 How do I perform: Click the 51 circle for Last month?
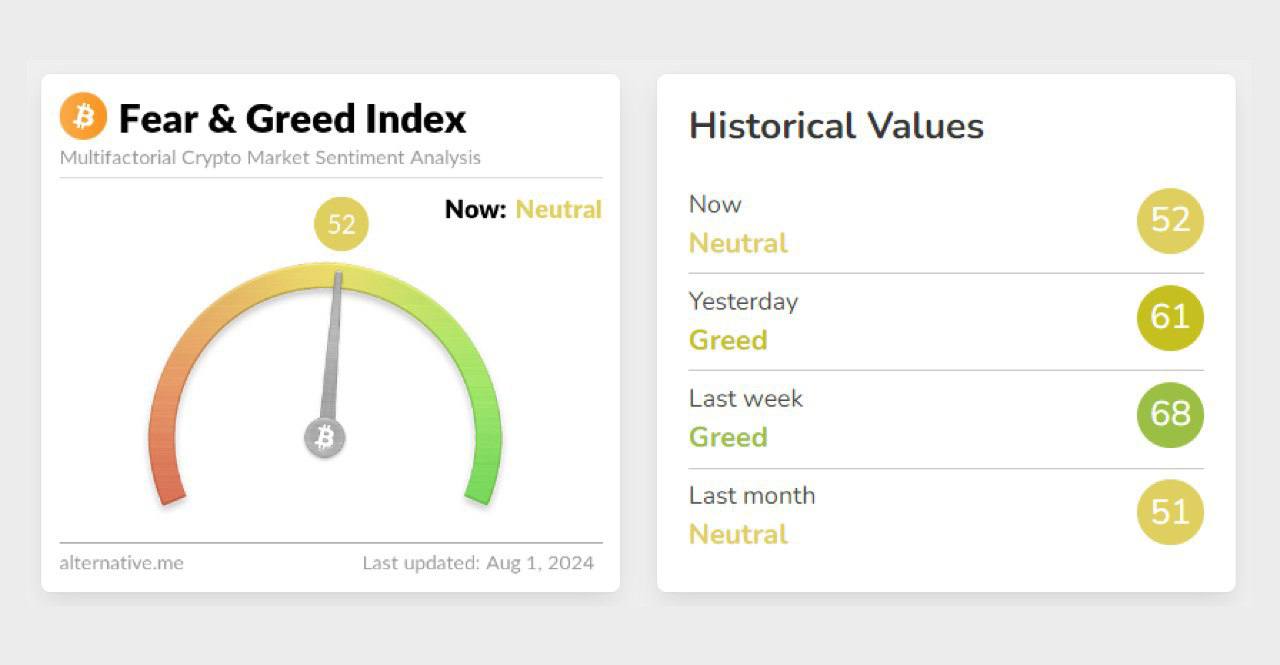1170,512
